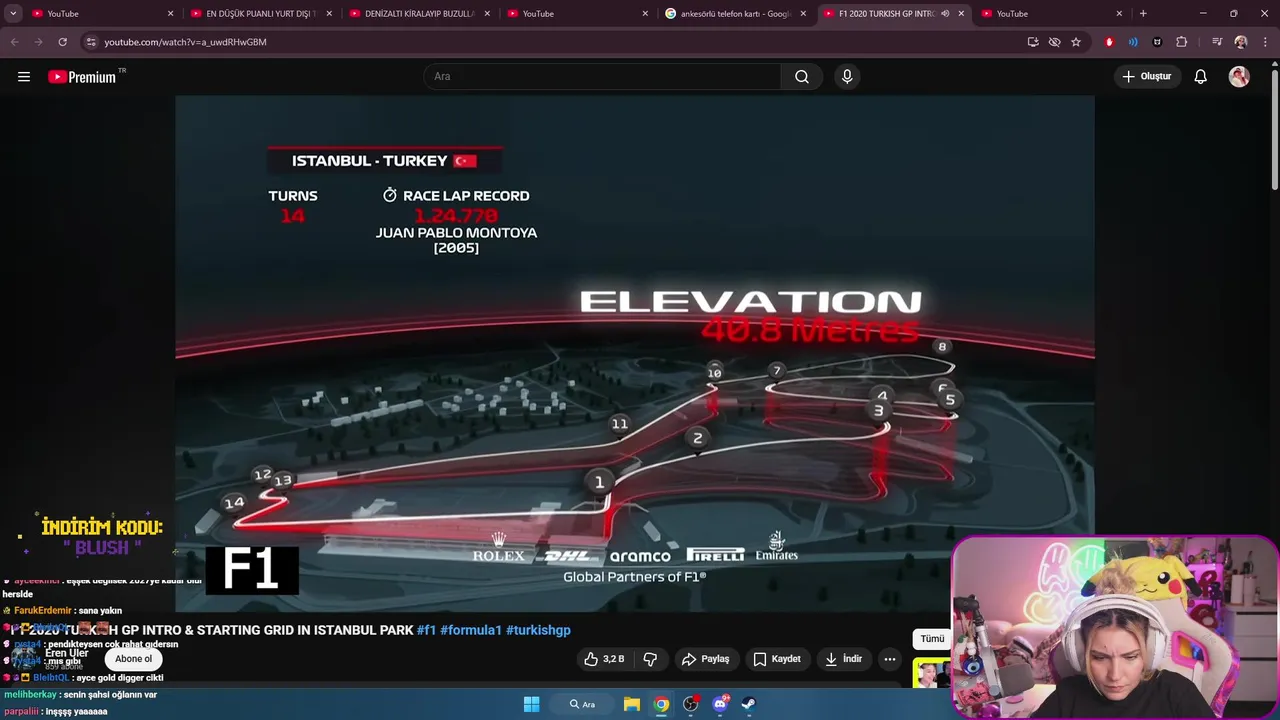Click the Oluştur create button
1280x720 pixels.
click(1146, 77)
